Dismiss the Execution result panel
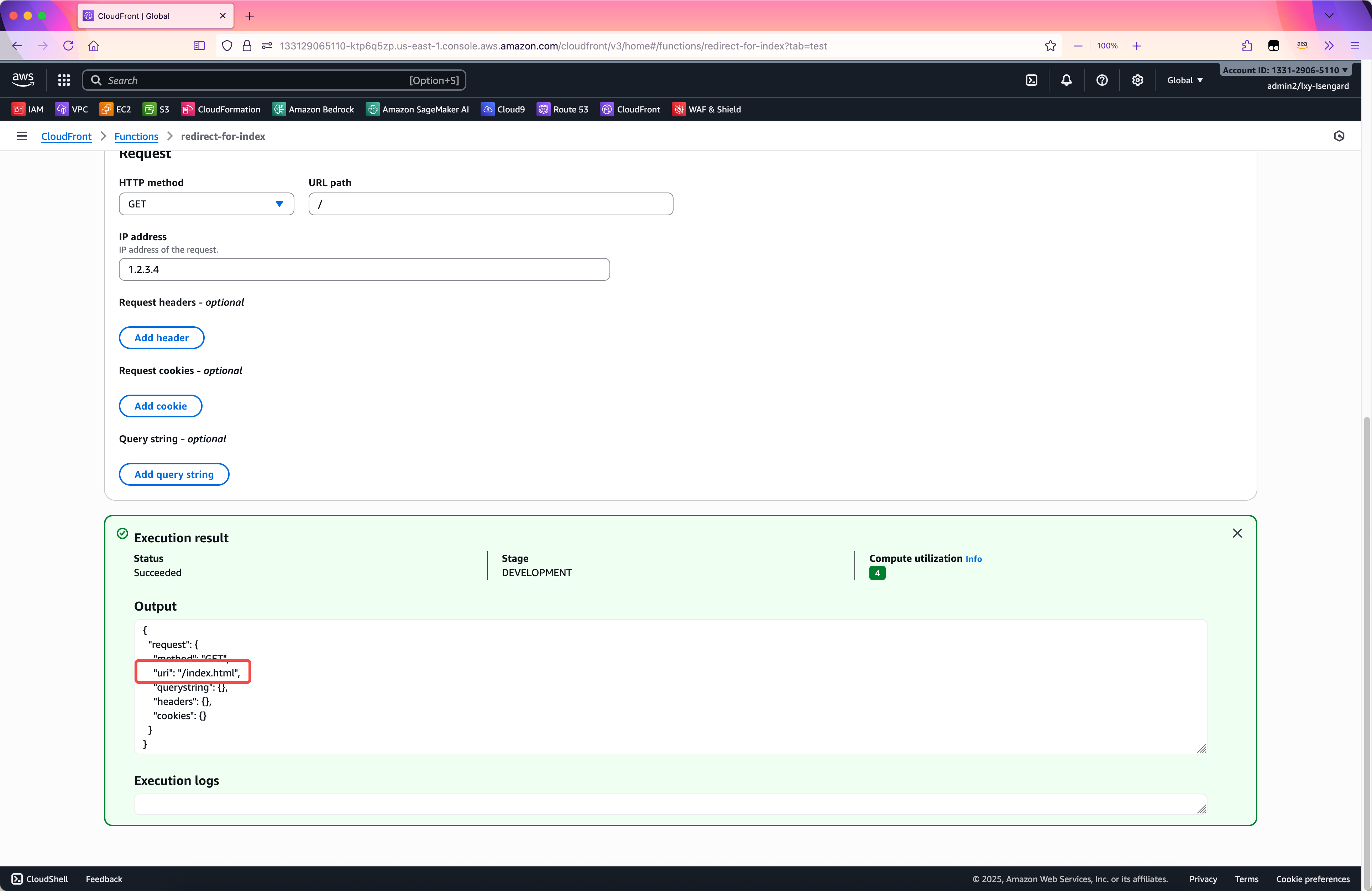This screenshot has height=891, width=1372. click(1236, 533)
